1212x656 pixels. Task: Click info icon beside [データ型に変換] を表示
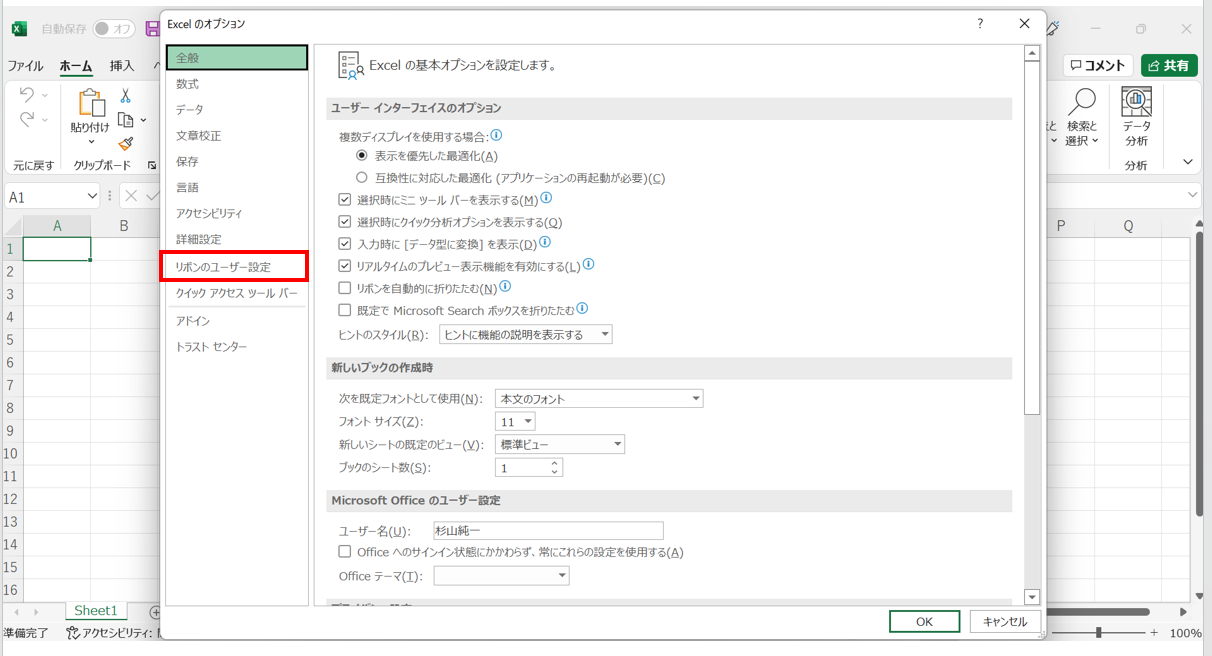(545, 242)
